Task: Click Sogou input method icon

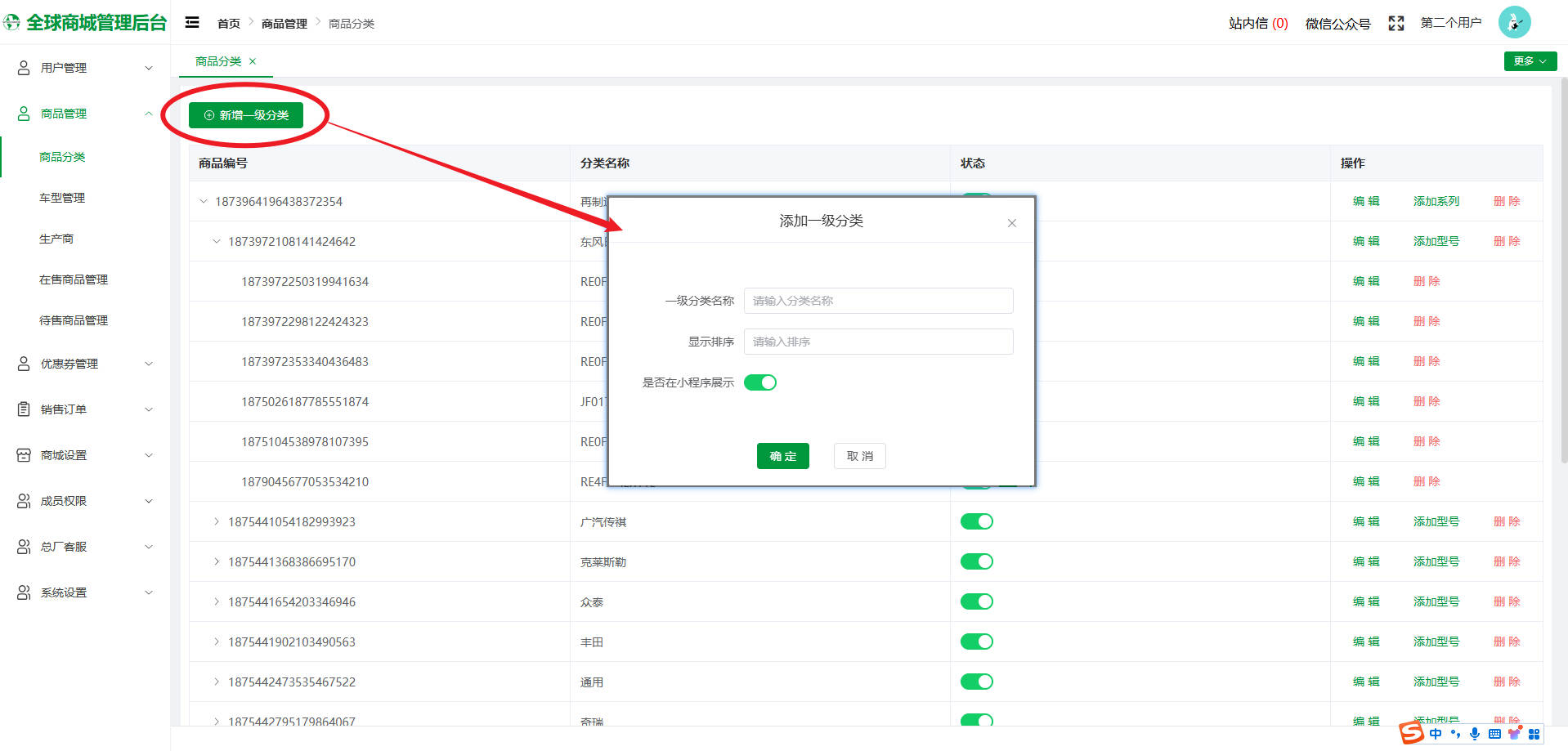Action: click(1411, 733)
